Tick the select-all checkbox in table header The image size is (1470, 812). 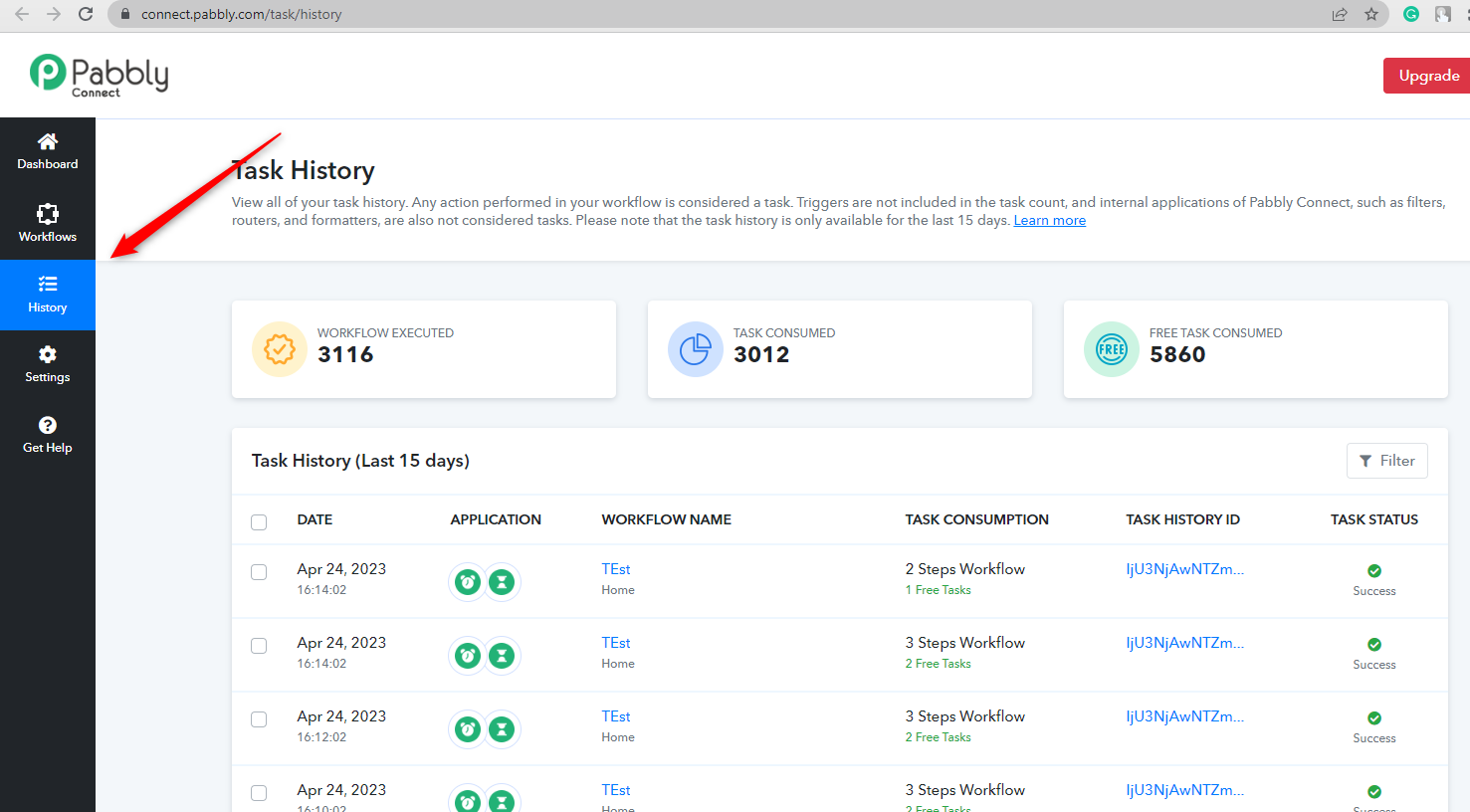[x=259, y=522]
